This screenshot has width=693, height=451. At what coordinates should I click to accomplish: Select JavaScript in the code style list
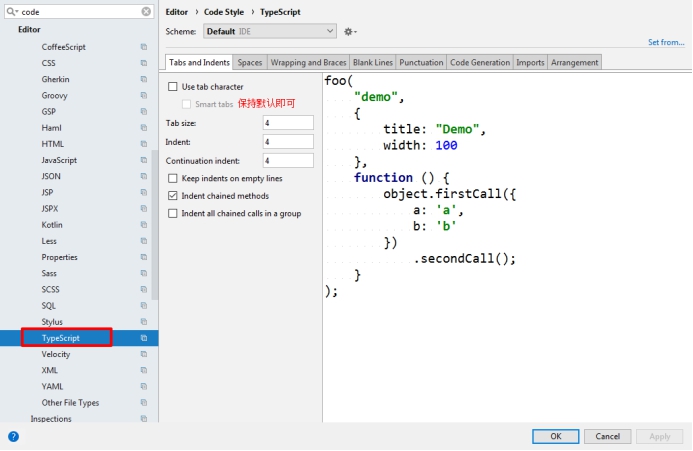pos(59,160)
